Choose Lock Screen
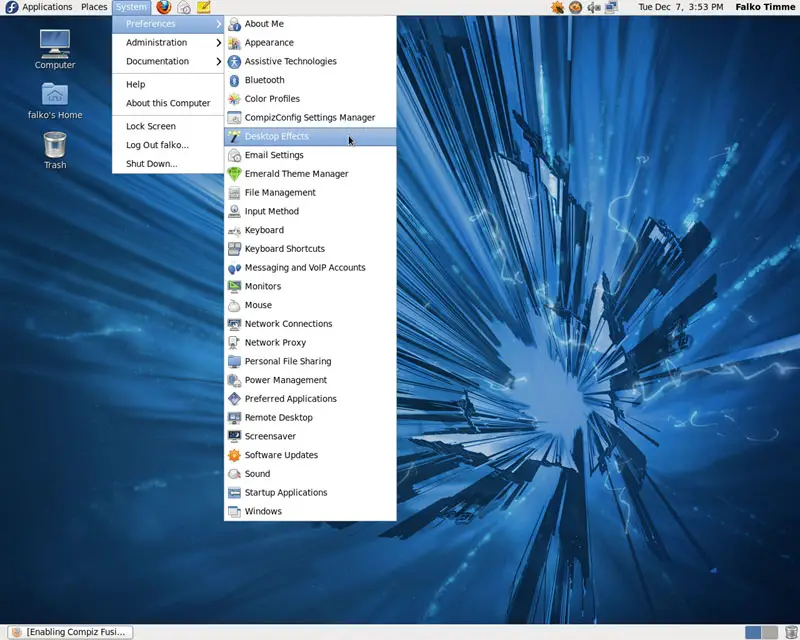This screenshot has width=800, height=640. tap(168, 126)
